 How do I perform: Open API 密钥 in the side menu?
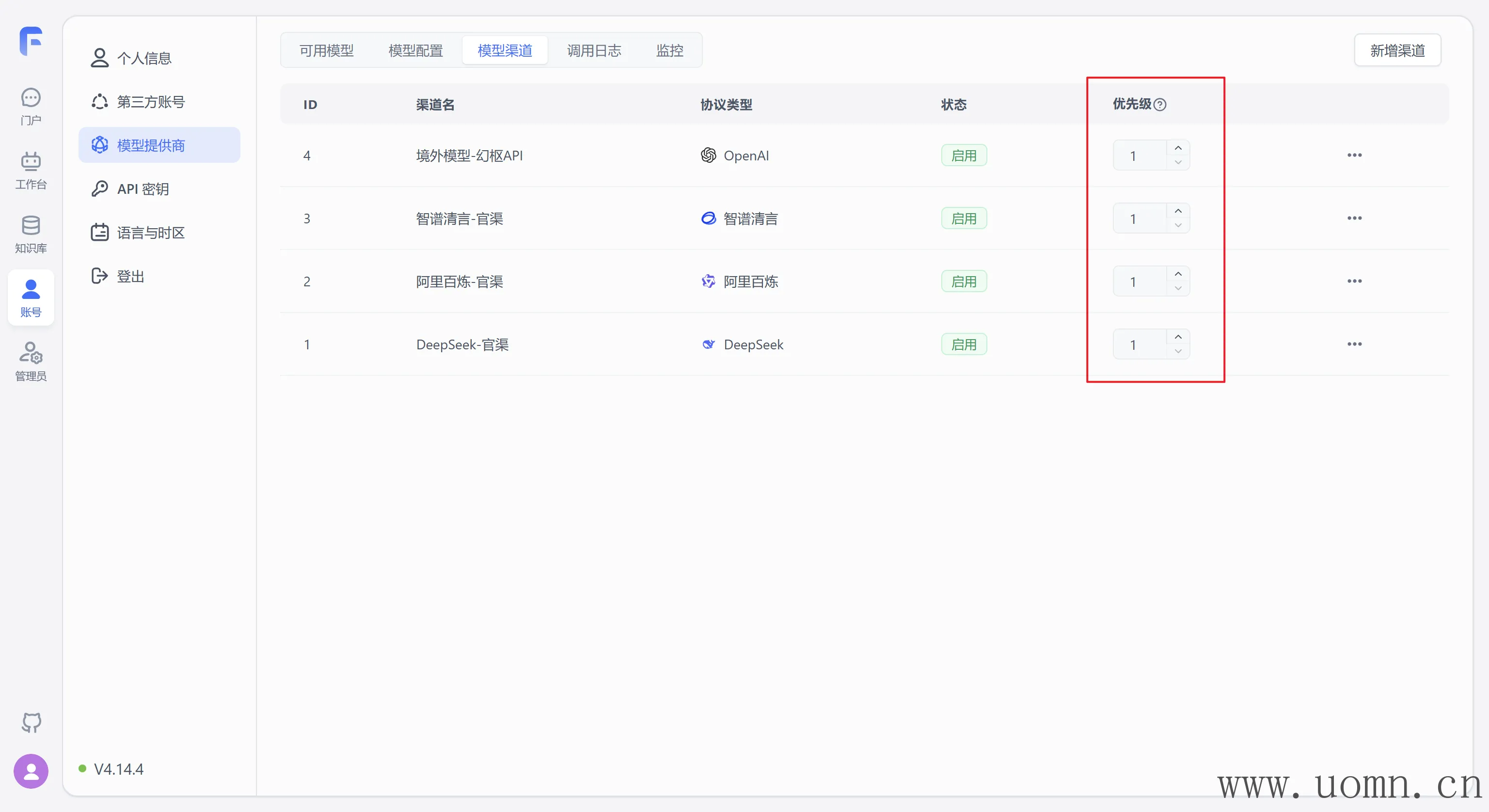point(143,189)
